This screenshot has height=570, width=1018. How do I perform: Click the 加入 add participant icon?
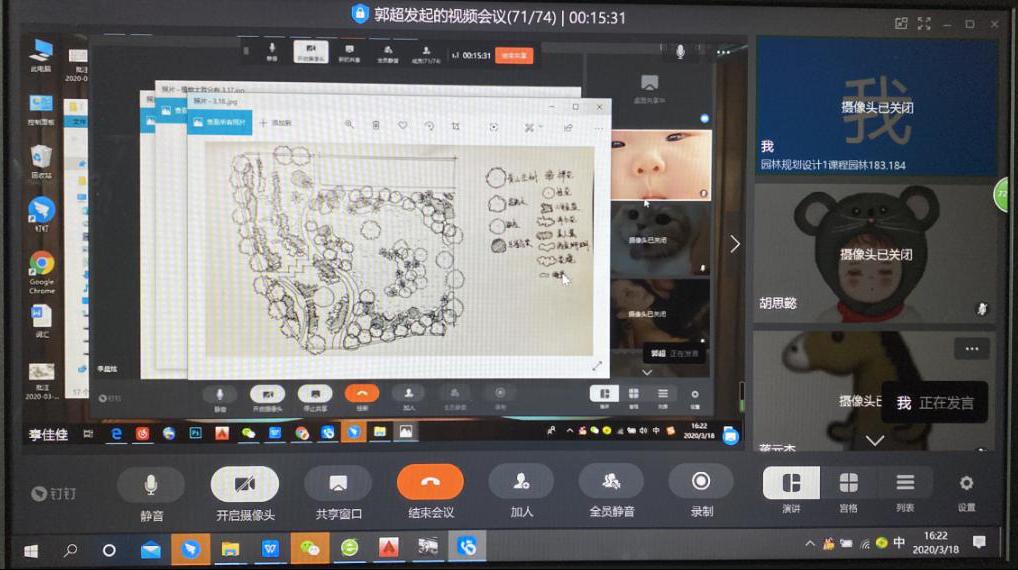coord(521,482)
